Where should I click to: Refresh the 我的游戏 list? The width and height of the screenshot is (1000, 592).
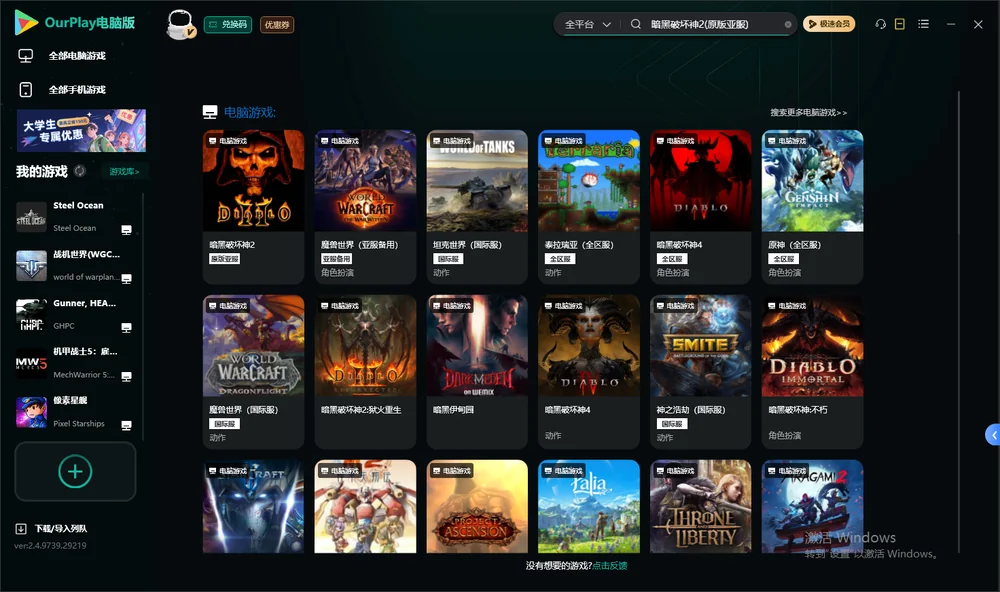80,171
